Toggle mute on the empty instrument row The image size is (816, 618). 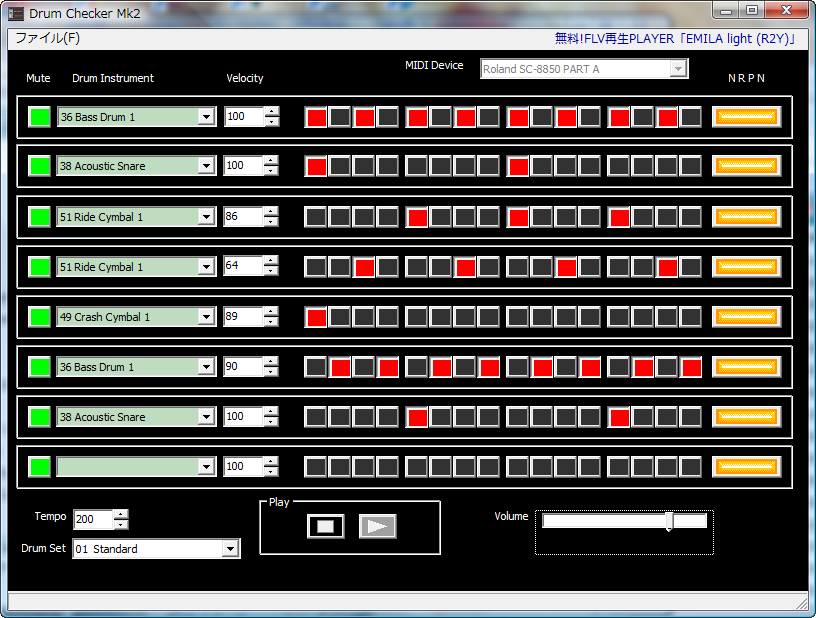pos(40,467)
